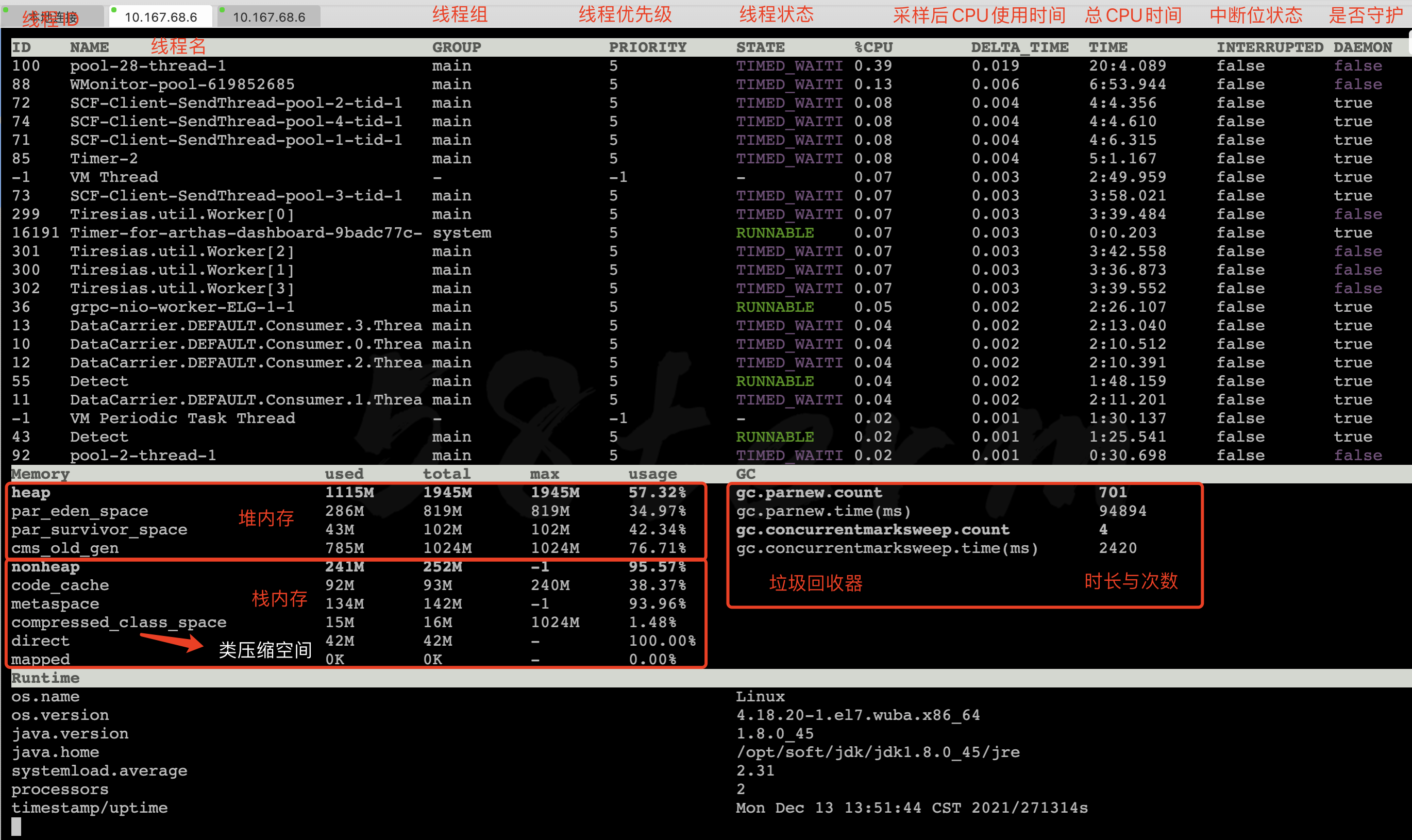Click the PRIORITY column header
This screenshot has height=840, width=1412.
[x=647, y=47]
